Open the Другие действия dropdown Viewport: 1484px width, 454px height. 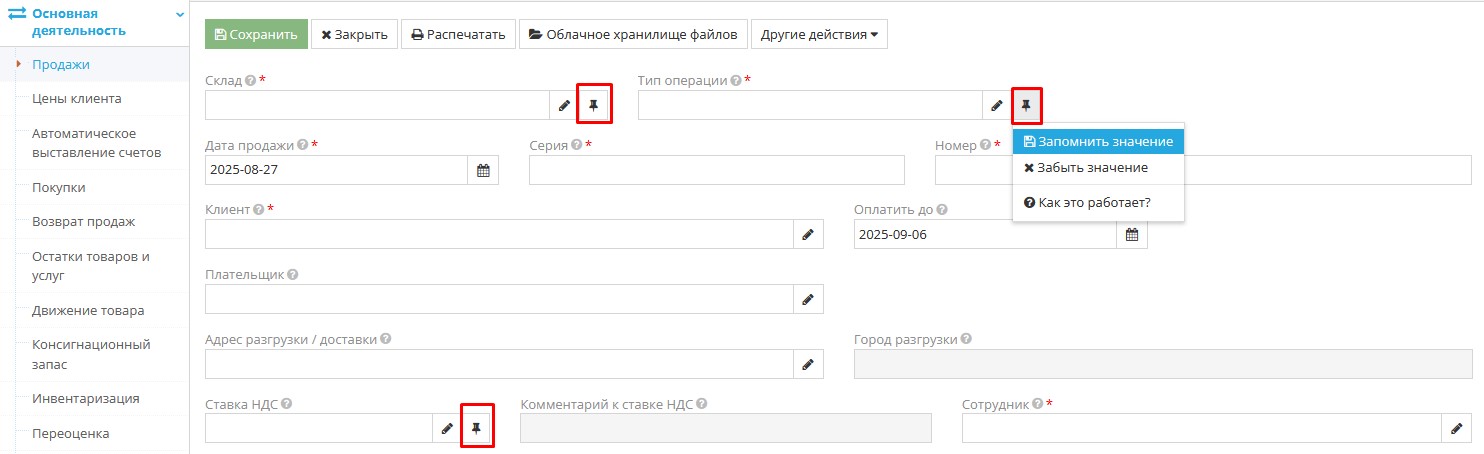819,34
